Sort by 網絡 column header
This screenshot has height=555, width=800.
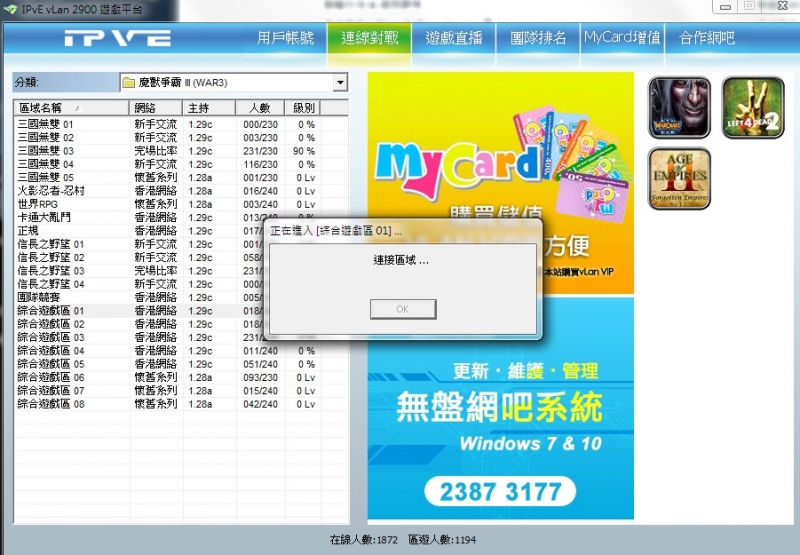pos(156,108)
